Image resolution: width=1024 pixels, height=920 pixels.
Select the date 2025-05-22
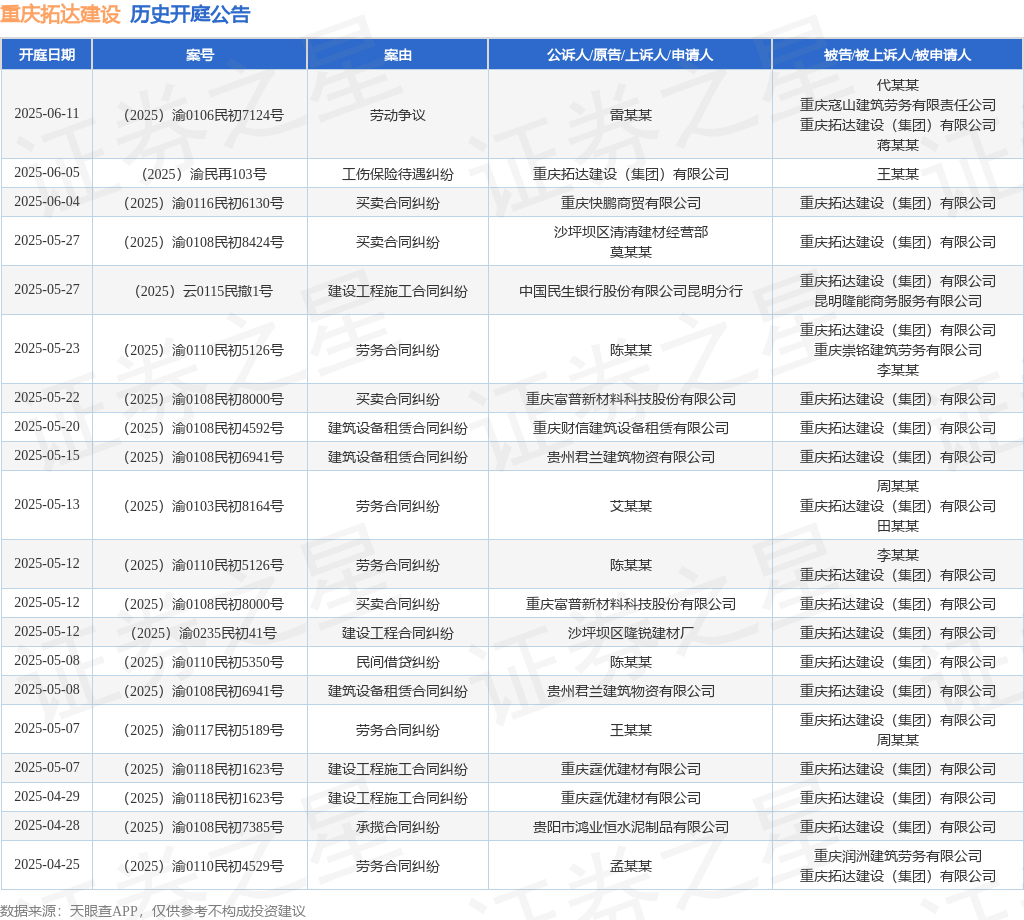coord(47,398)
